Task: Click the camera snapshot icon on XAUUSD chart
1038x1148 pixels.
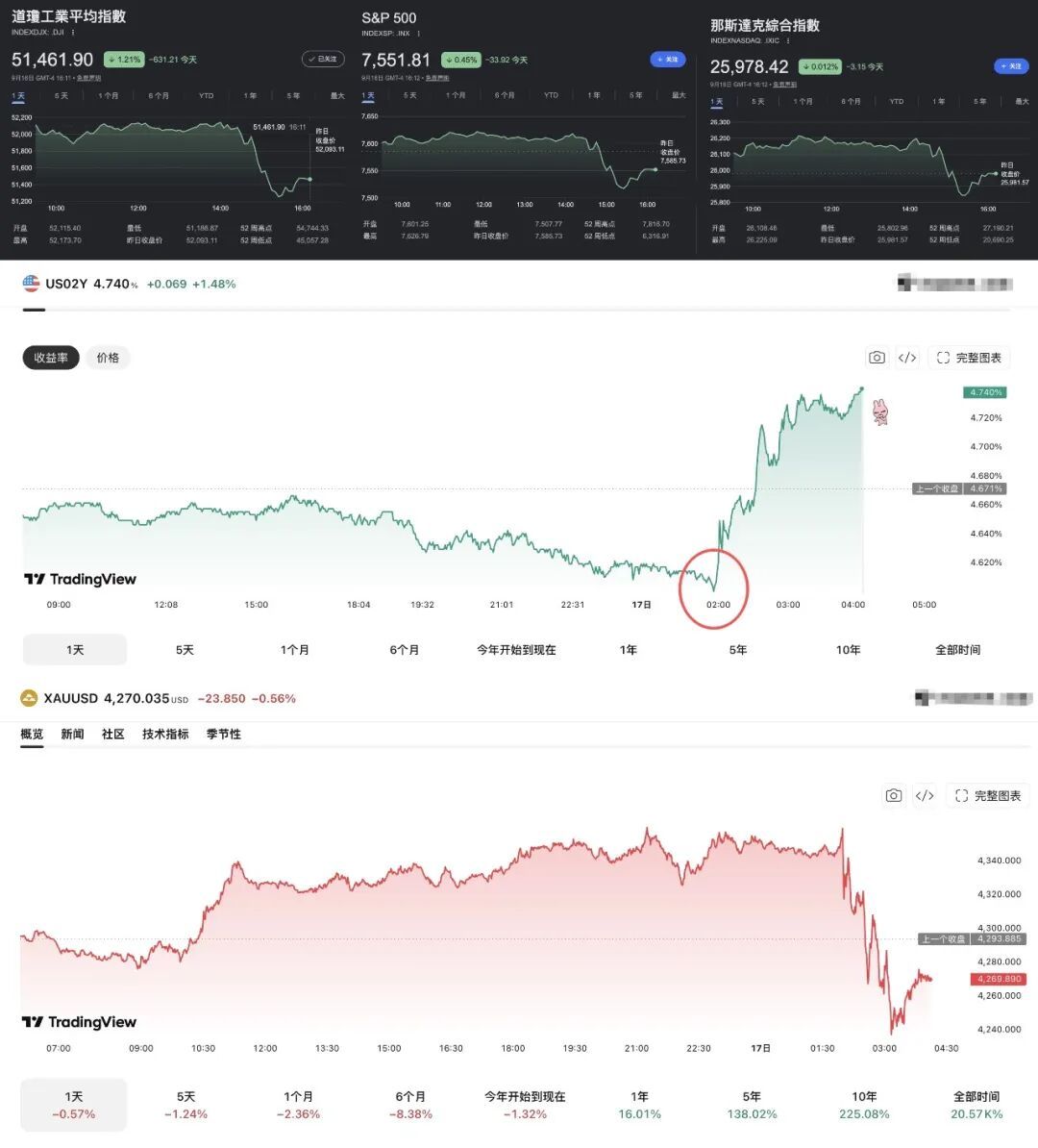Action: pos(893,795)
